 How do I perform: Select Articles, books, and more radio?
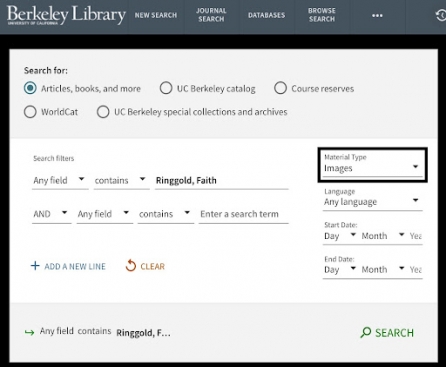[x=30, y=88]
